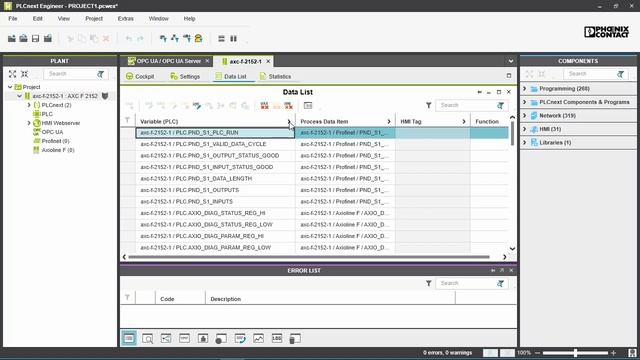Toggle the first status bar view button
Screen dimensions: 640x360
(x=490, y=353)
